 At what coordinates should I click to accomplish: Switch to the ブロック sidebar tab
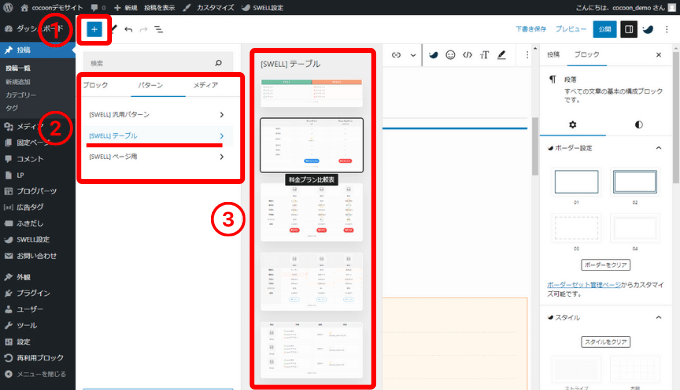[587, 55]
